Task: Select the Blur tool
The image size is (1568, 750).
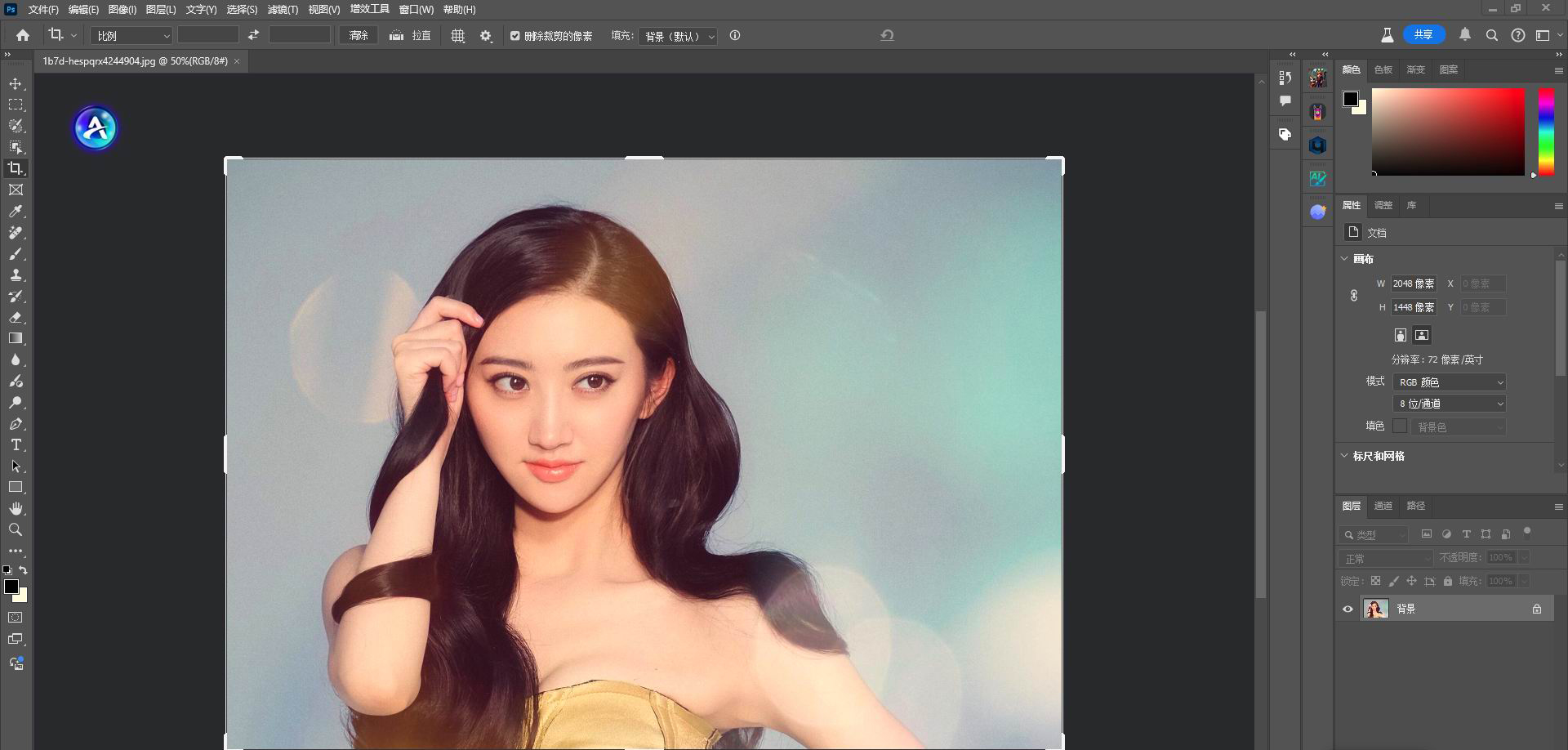Action: [x=16, y=359]
